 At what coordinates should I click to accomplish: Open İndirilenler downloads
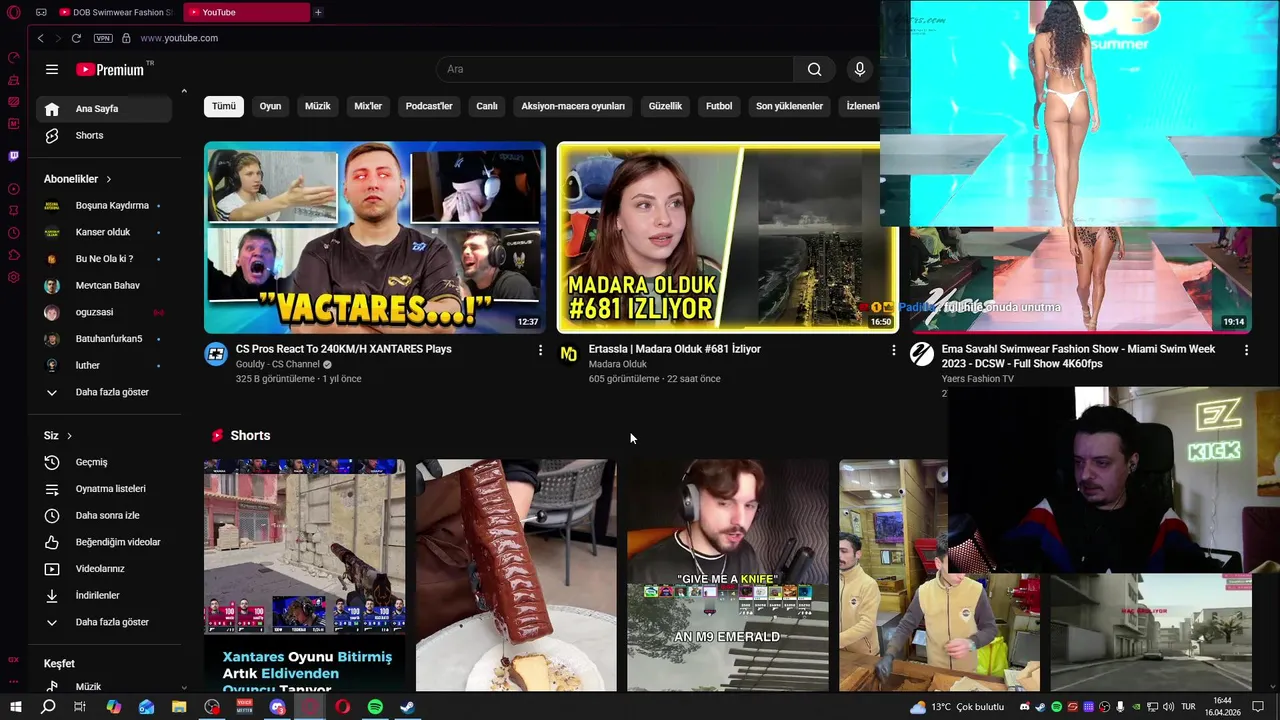pos(104,595)
